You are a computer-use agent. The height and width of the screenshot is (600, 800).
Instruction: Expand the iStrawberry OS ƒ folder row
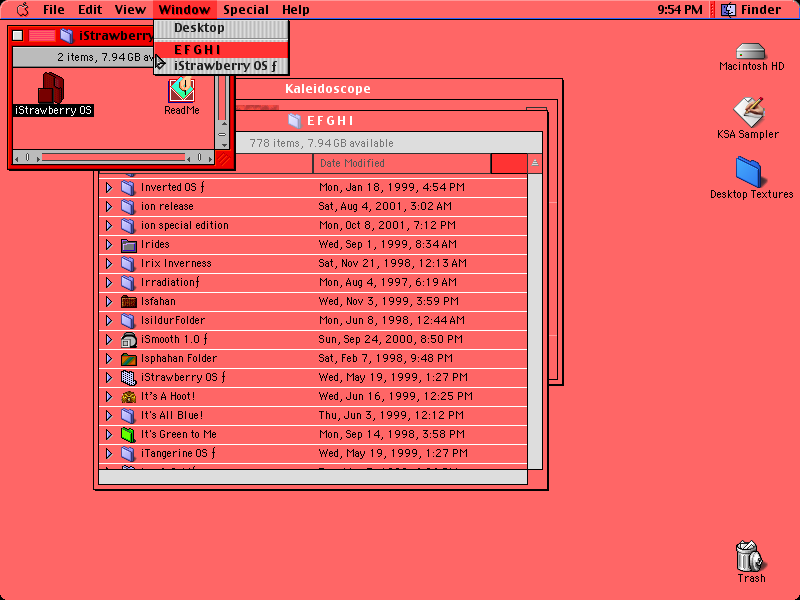[x=109, y=377]
